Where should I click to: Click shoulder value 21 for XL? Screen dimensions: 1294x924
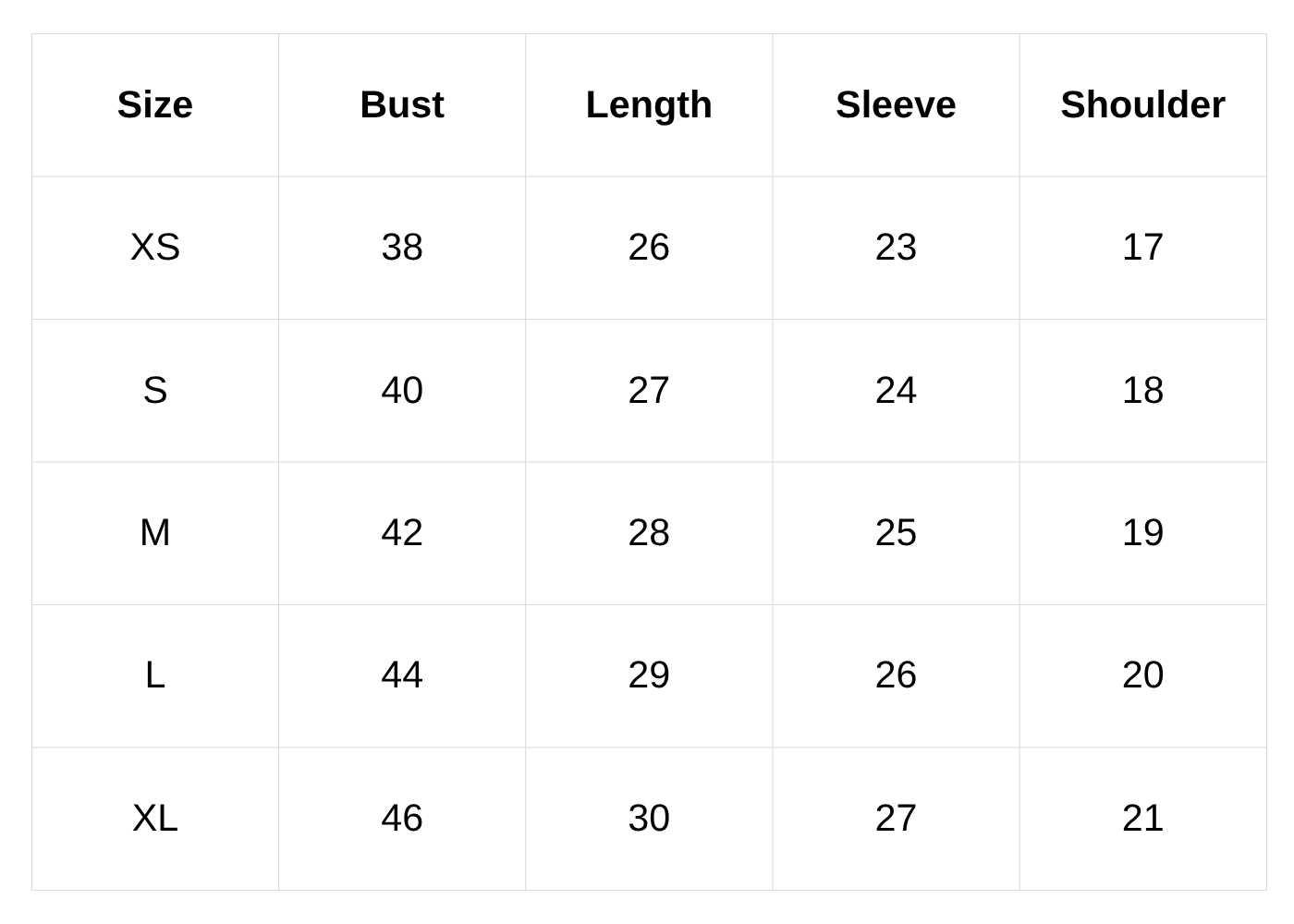1142,819
